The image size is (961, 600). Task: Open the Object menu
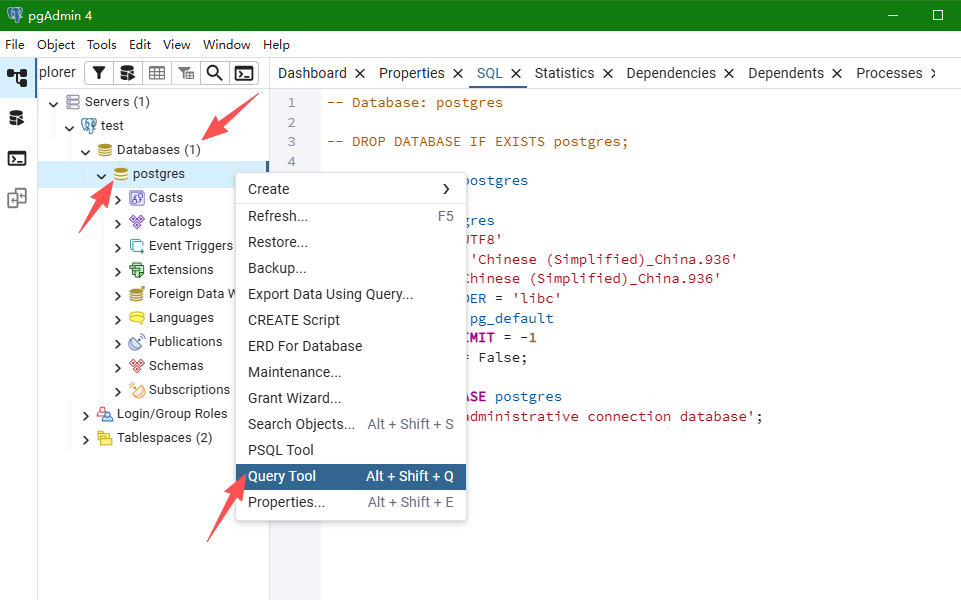(56, 45)
